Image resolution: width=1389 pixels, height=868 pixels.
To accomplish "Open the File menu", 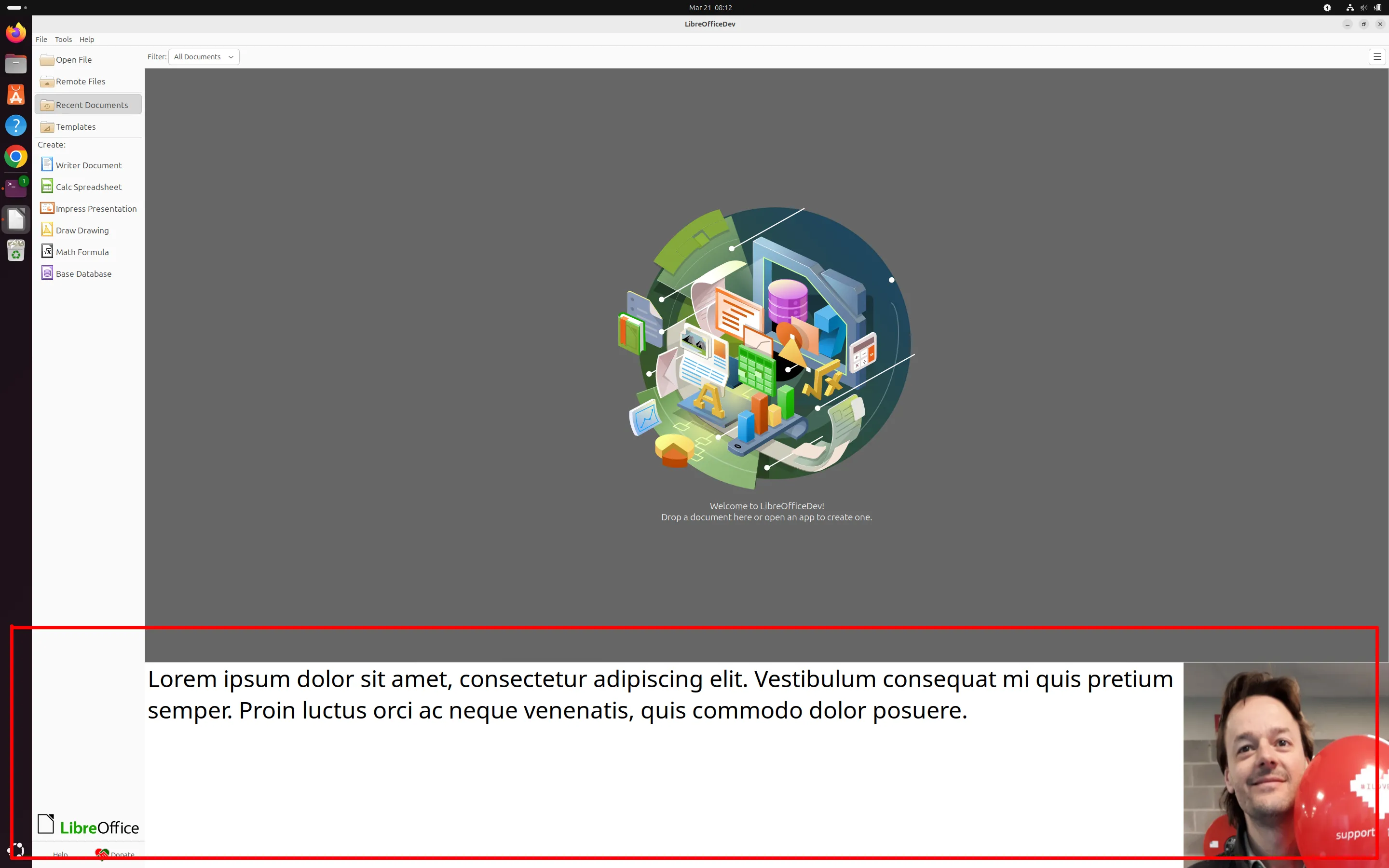I will 41,40.
